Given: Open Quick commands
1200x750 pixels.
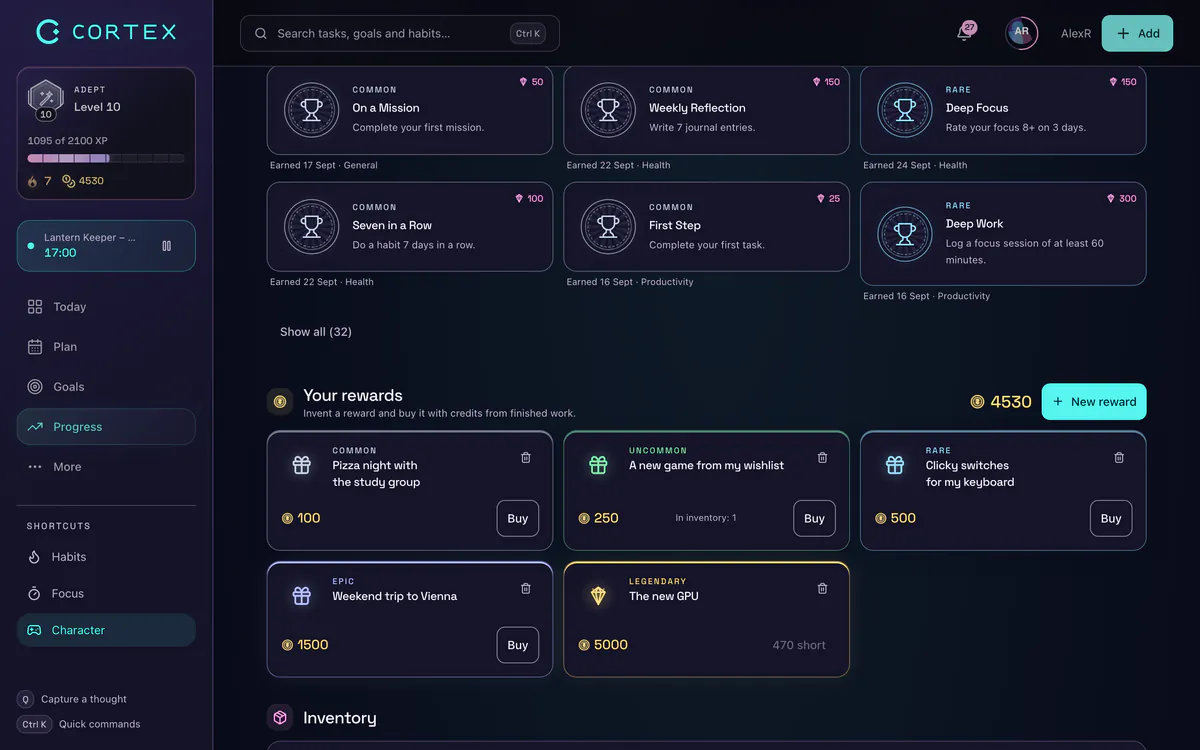Looking at the screenshot, I should [79, 724].
